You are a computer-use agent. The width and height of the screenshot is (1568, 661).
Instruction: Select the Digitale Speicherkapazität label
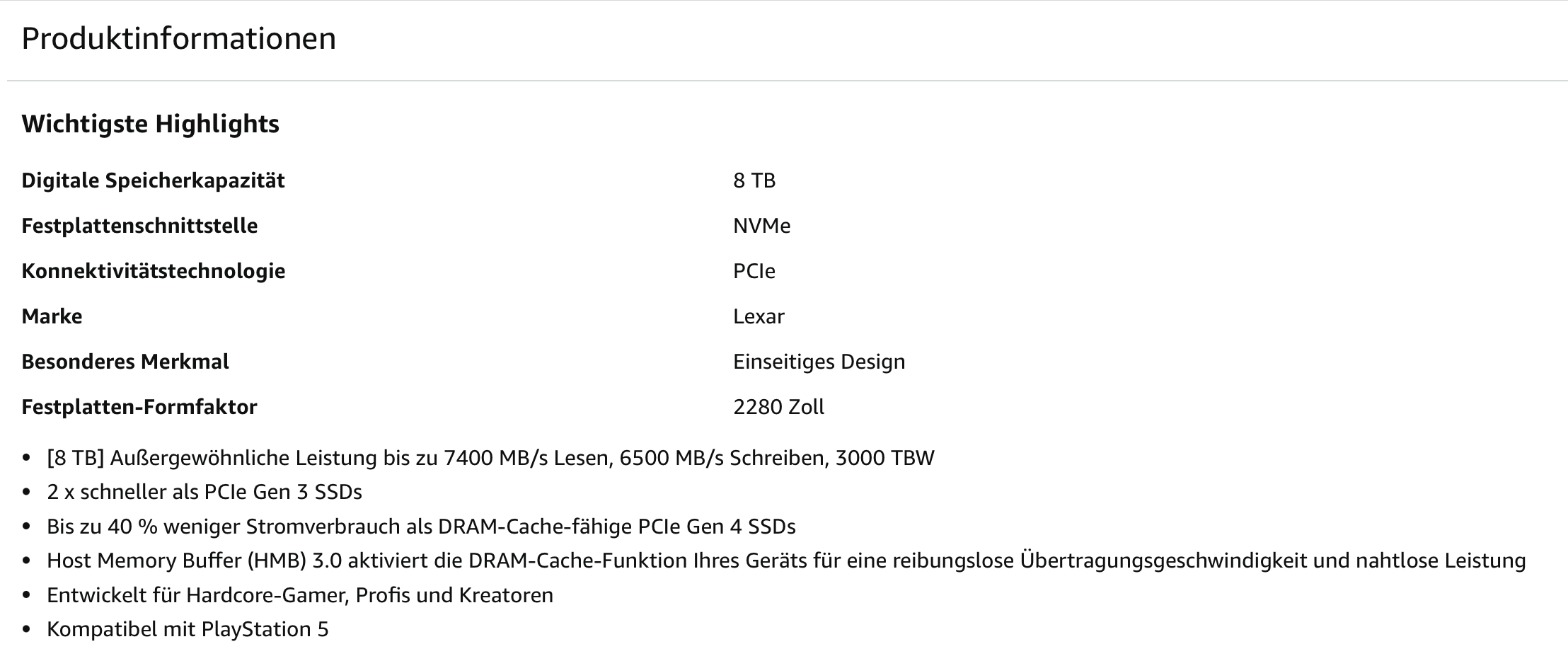click(x=153, y=180)
